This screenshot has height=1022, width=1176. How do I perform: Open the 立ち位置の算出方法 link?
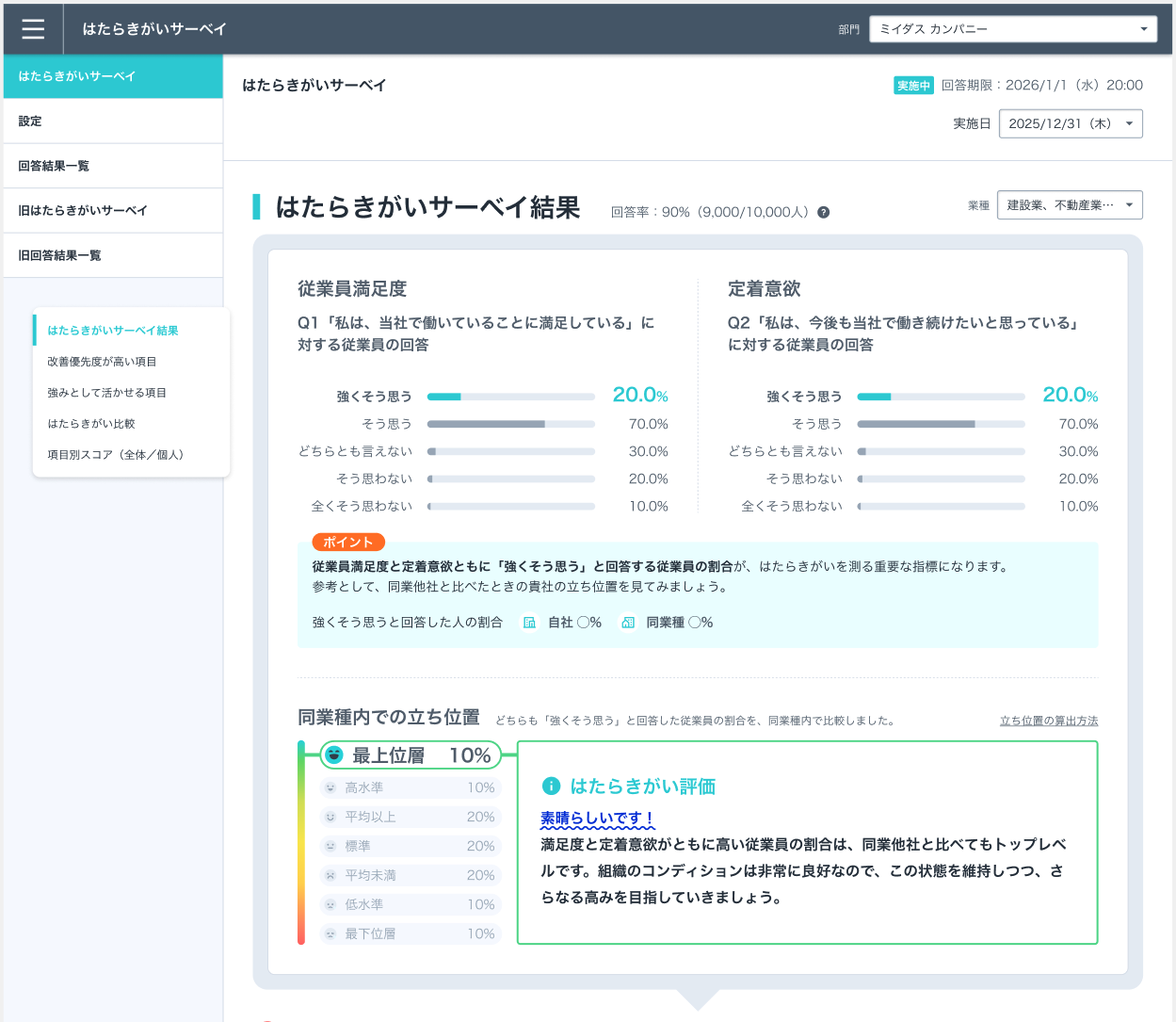1048,721
